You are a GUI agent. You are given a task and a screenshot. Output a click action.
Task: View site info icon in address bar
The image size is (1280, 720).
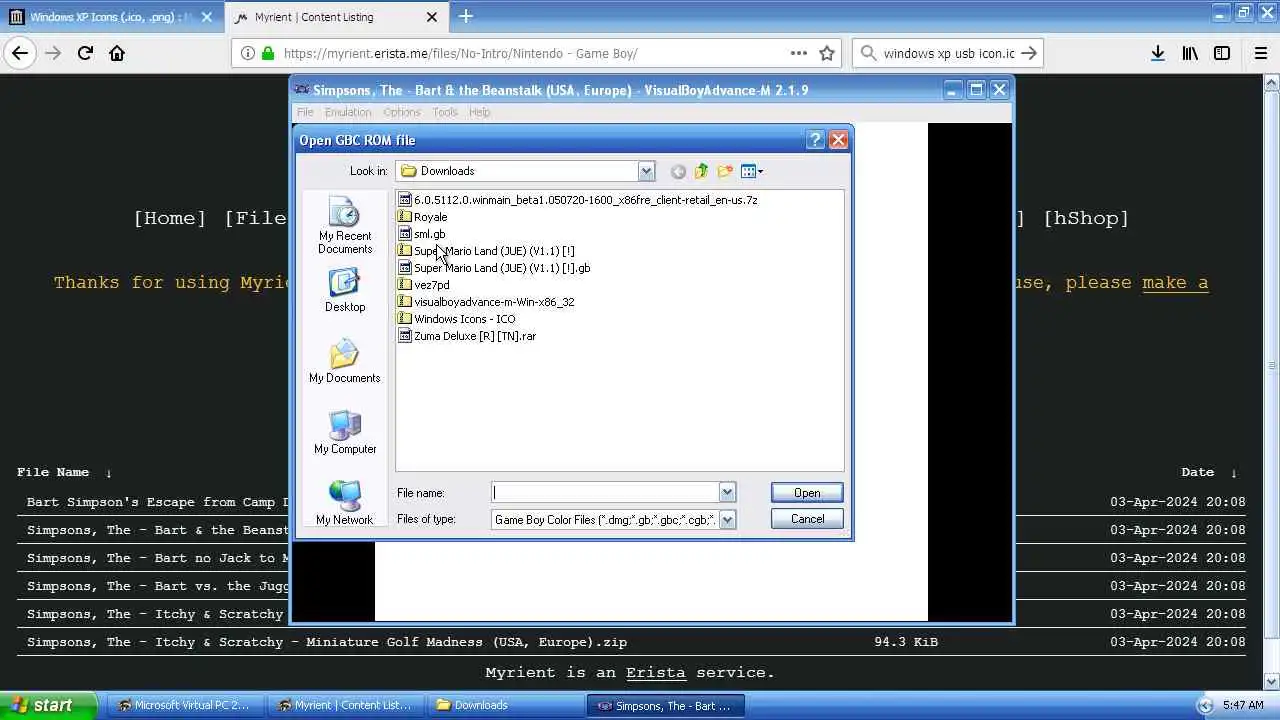(x=247, y=54)
